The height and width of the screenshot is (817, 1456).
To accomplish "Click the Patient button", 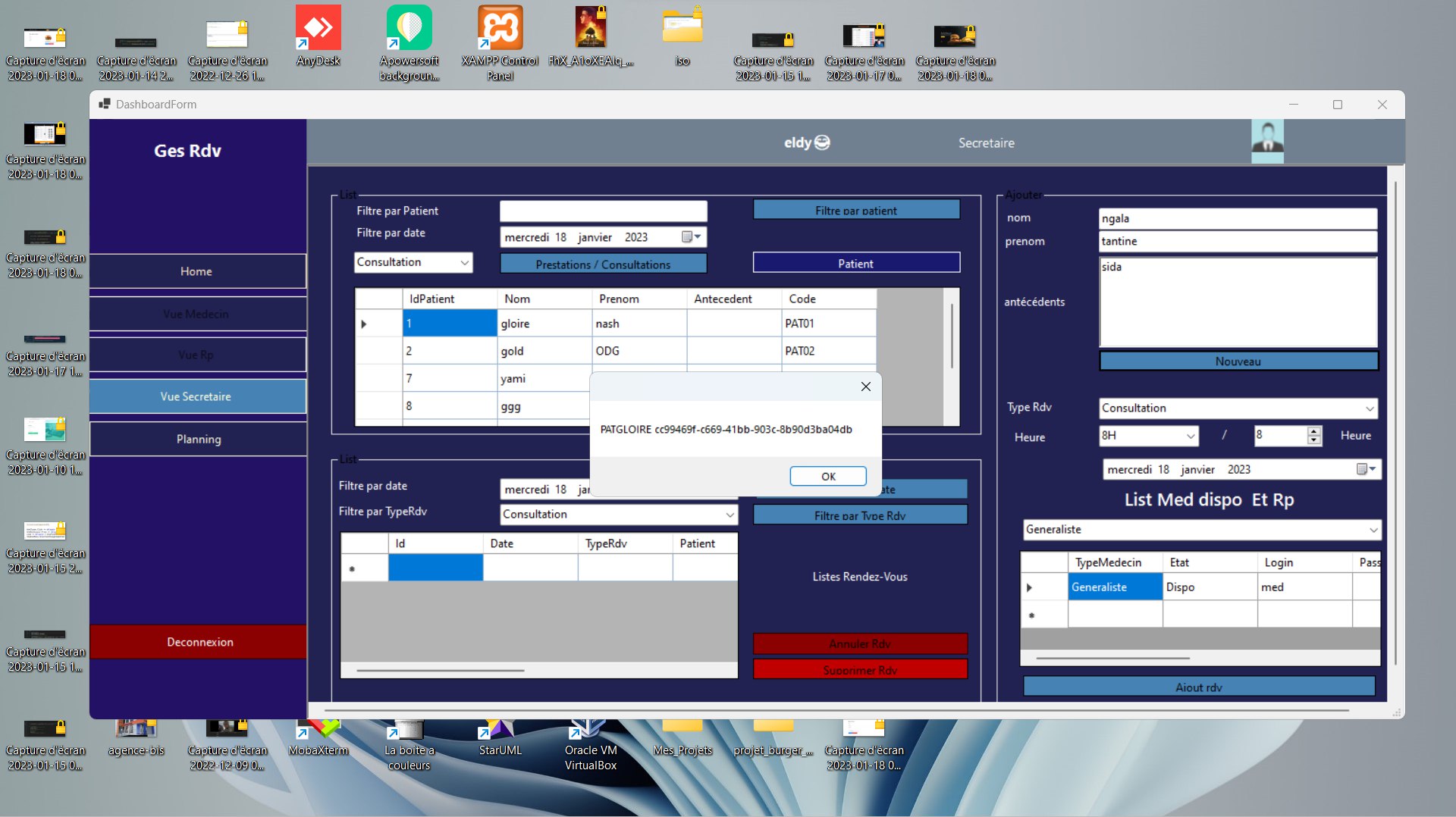I will [856, 263].
